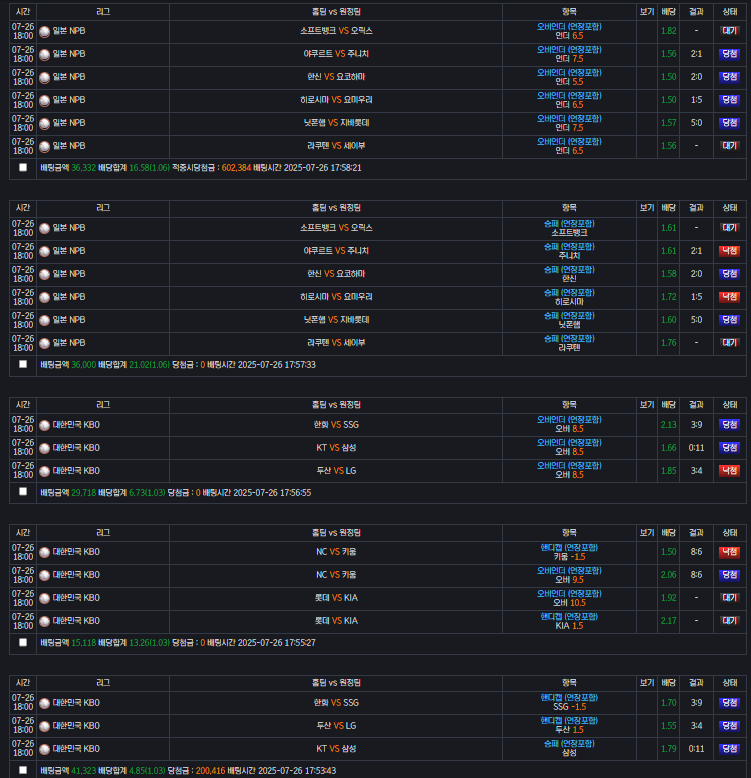
Task: Click 승패 (연장포함) link in 한신 VS 요코하마 row
Action: [x=569, y=269]
